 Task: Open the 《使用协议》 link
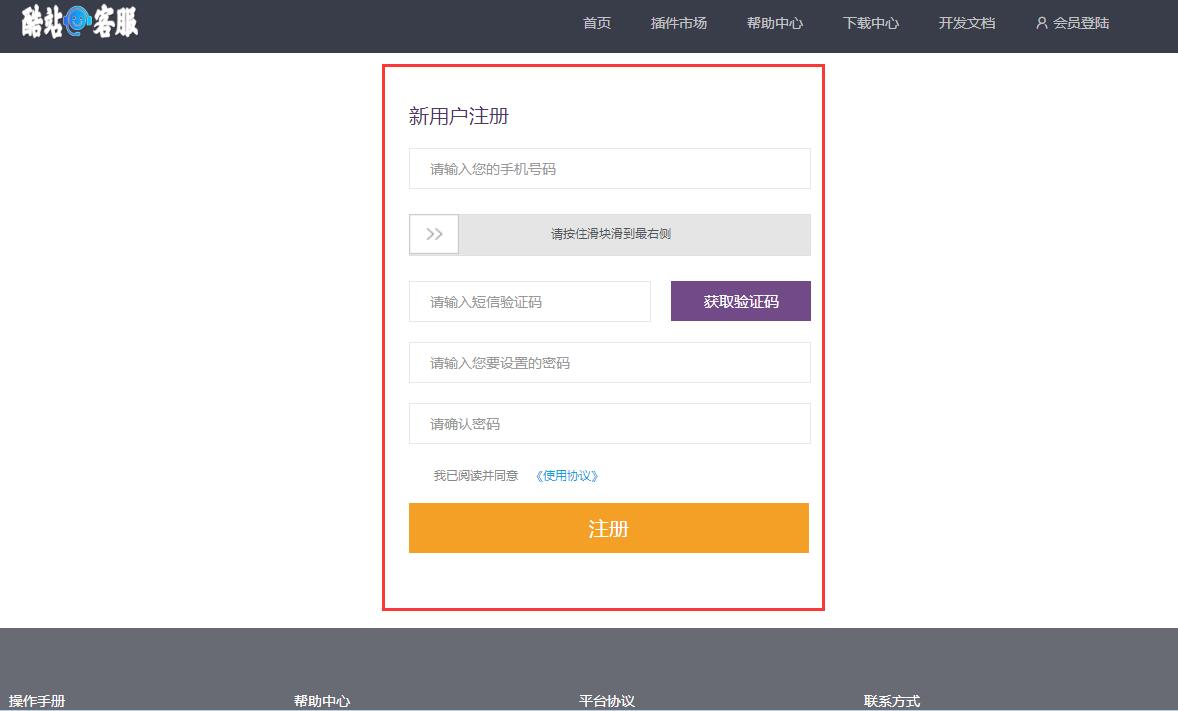pos(567,476)
